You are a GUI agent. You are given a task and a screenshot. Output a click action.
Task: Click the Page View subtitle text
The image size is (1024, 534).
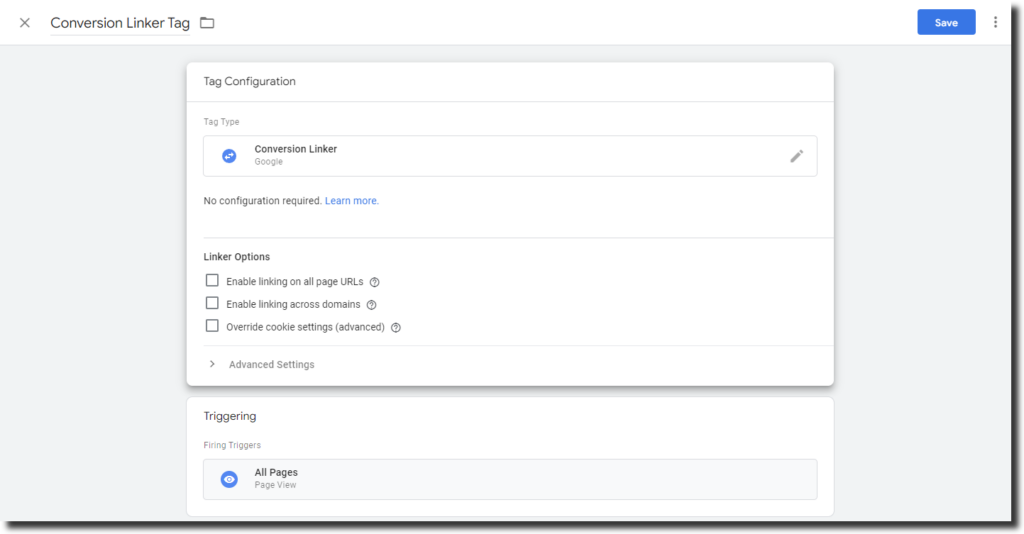coord(276,485)
